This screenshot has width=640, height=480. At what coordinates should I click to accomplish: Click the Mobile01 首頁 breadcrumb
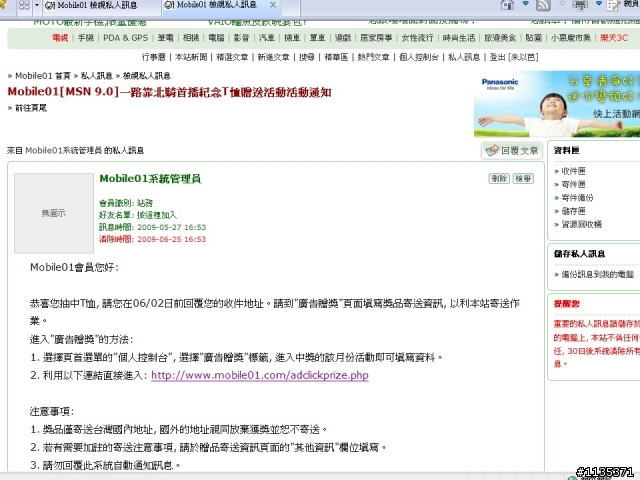pos(43,76)
